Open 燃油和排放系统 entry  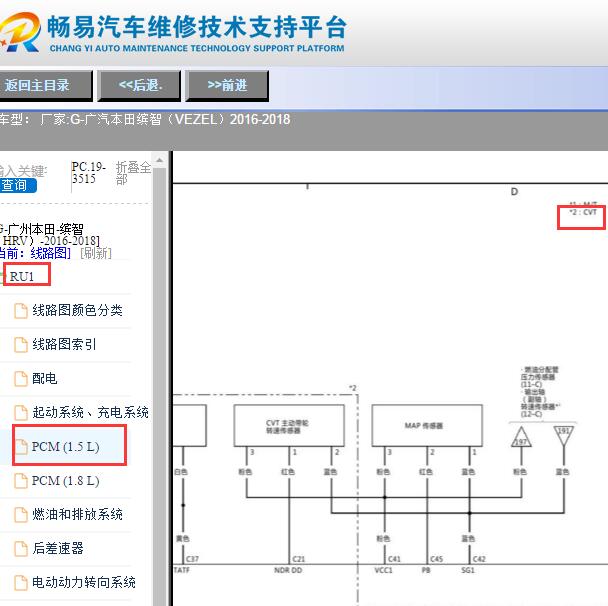coord(77,514)
